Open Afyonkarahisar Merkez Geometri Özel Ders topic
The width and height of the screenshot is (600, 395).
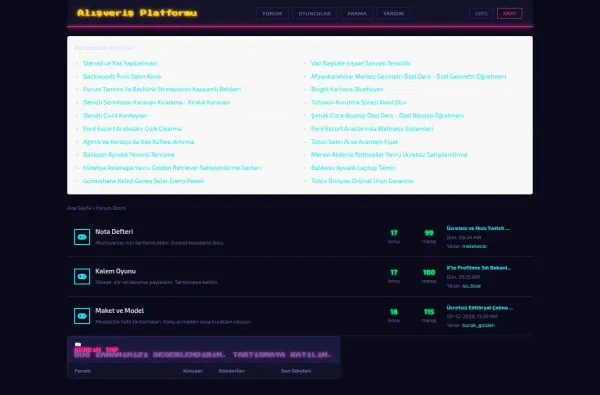tap(409, 76)
